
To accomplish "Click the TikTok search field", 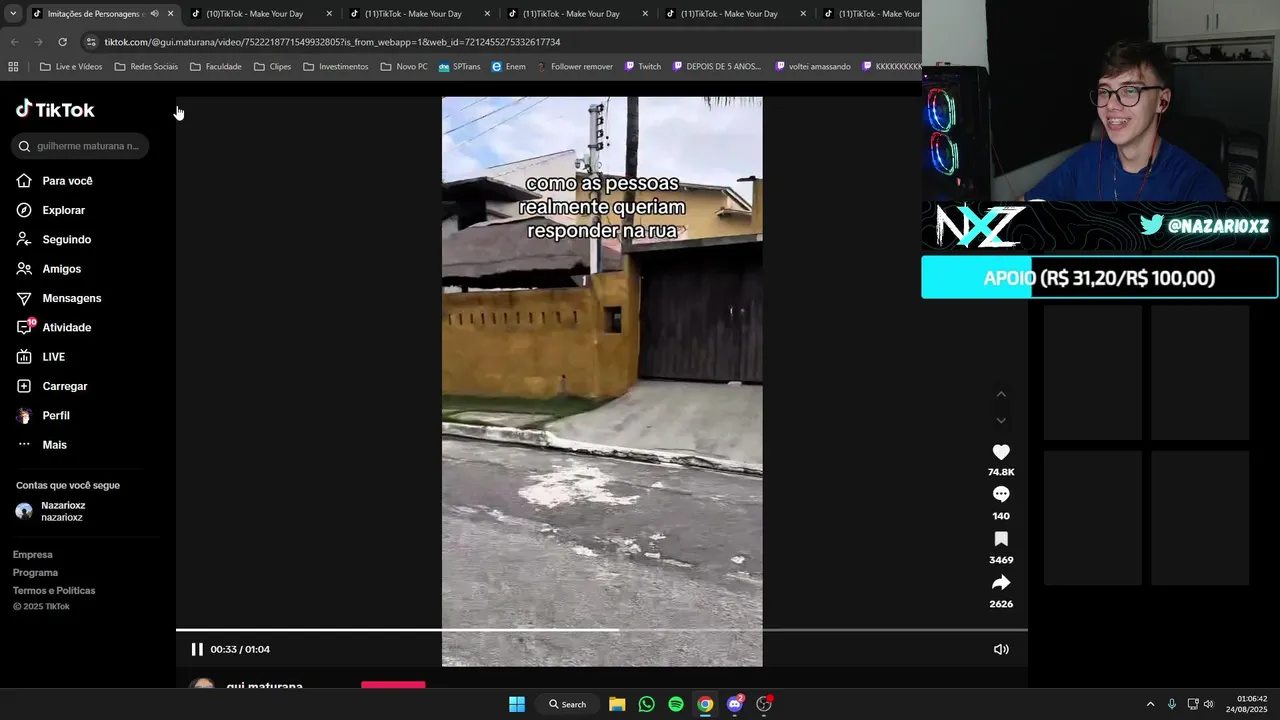I will [80, 146].
